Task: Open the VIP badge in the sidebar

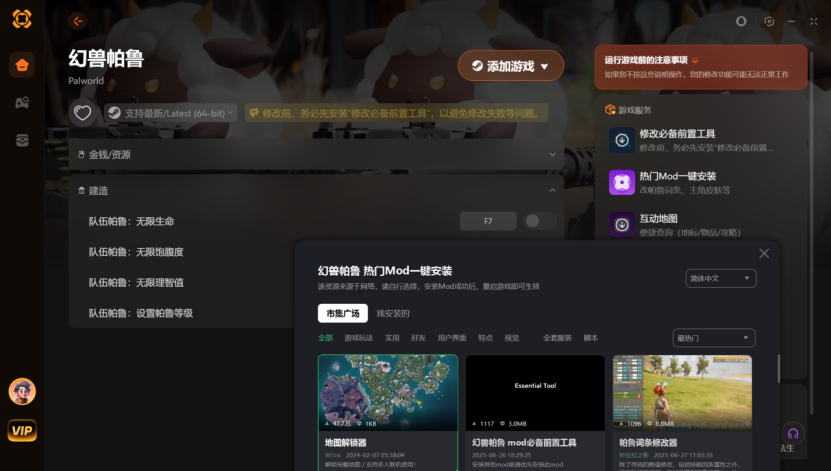Action: click(x=22, y=430)
